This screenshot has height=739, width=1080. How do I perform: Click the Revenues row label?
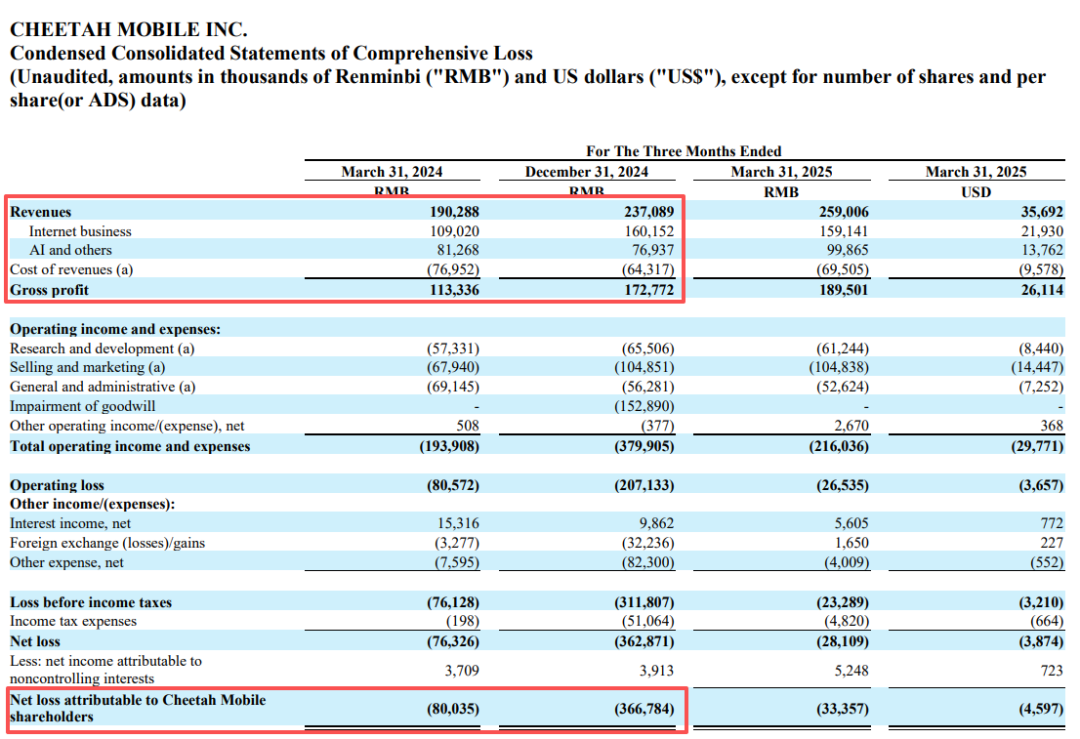[x=41, y=212]
